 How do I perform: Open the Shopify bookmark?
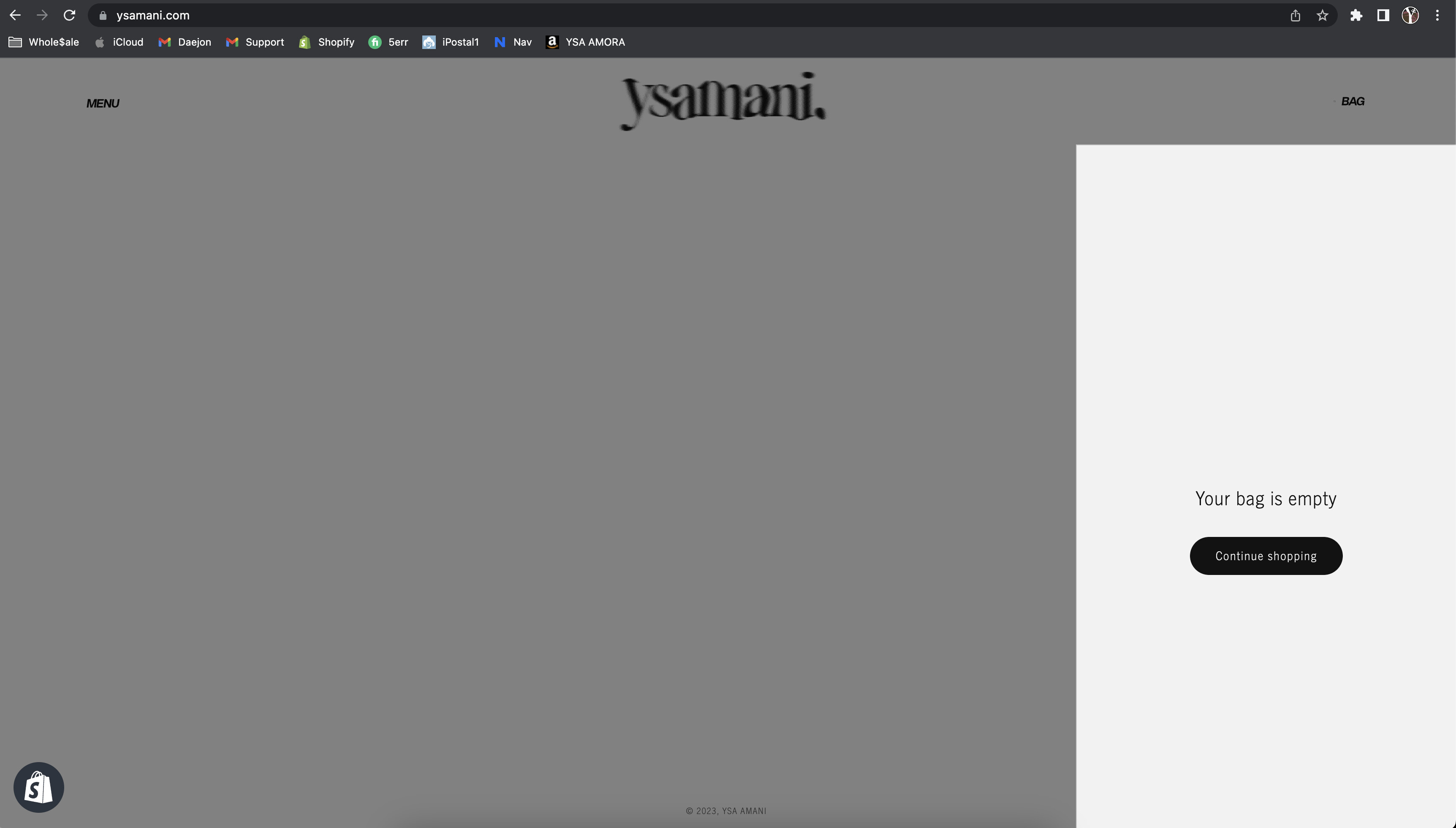327,42
